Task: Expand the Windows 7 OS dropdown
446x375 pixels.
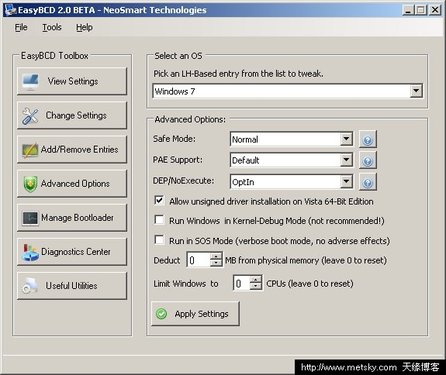Action: tap(416, 91)
